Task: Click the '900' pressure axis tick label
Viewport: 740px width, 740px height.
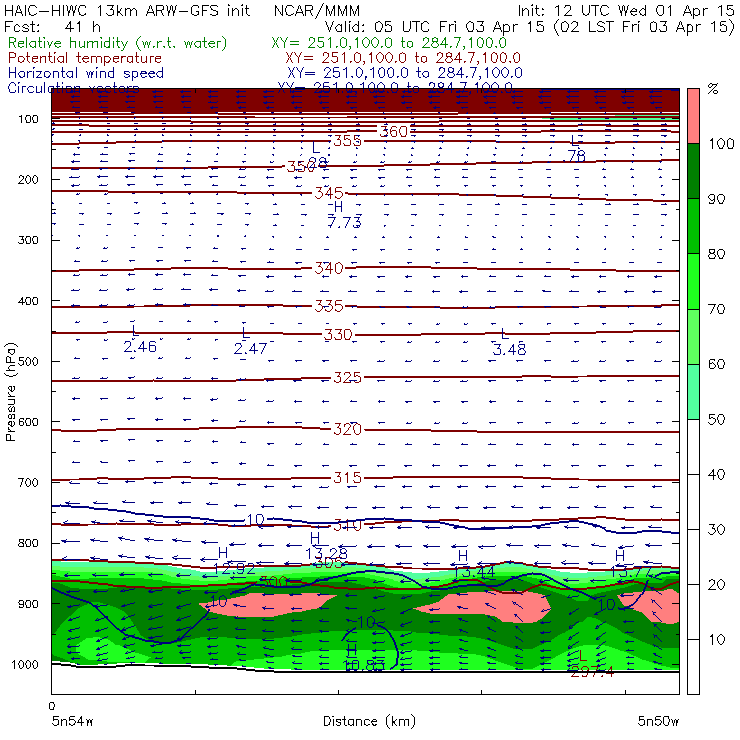Action: [28, 604]
